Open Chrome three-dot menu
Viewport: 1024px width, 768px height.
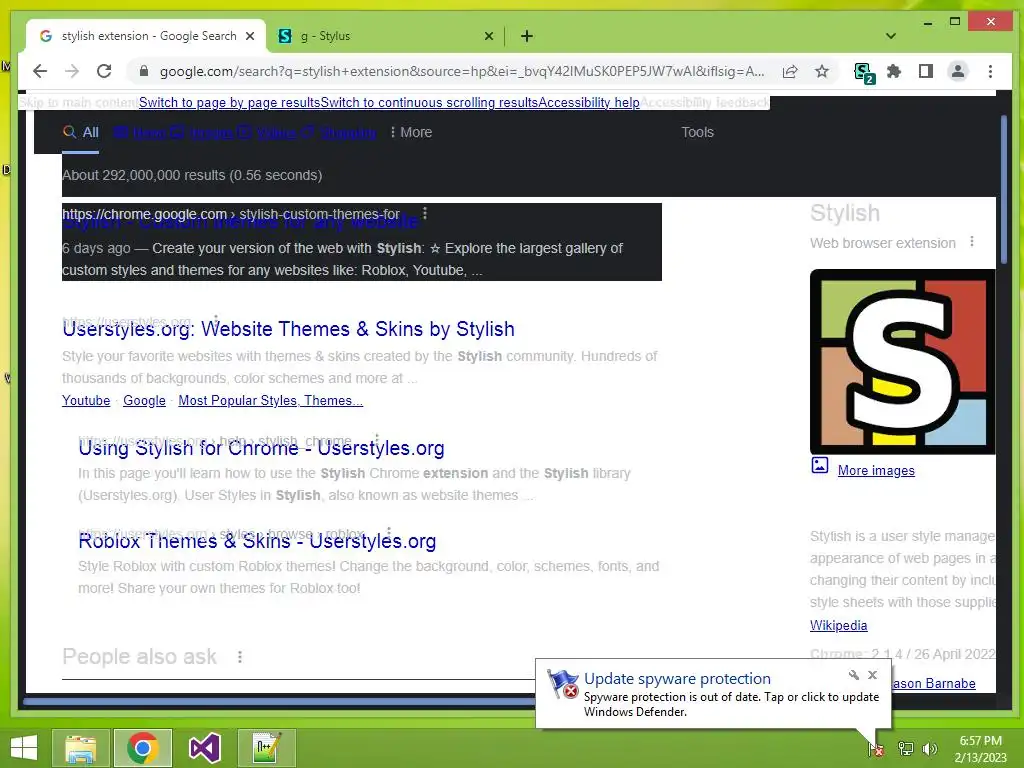coord(990,71)
